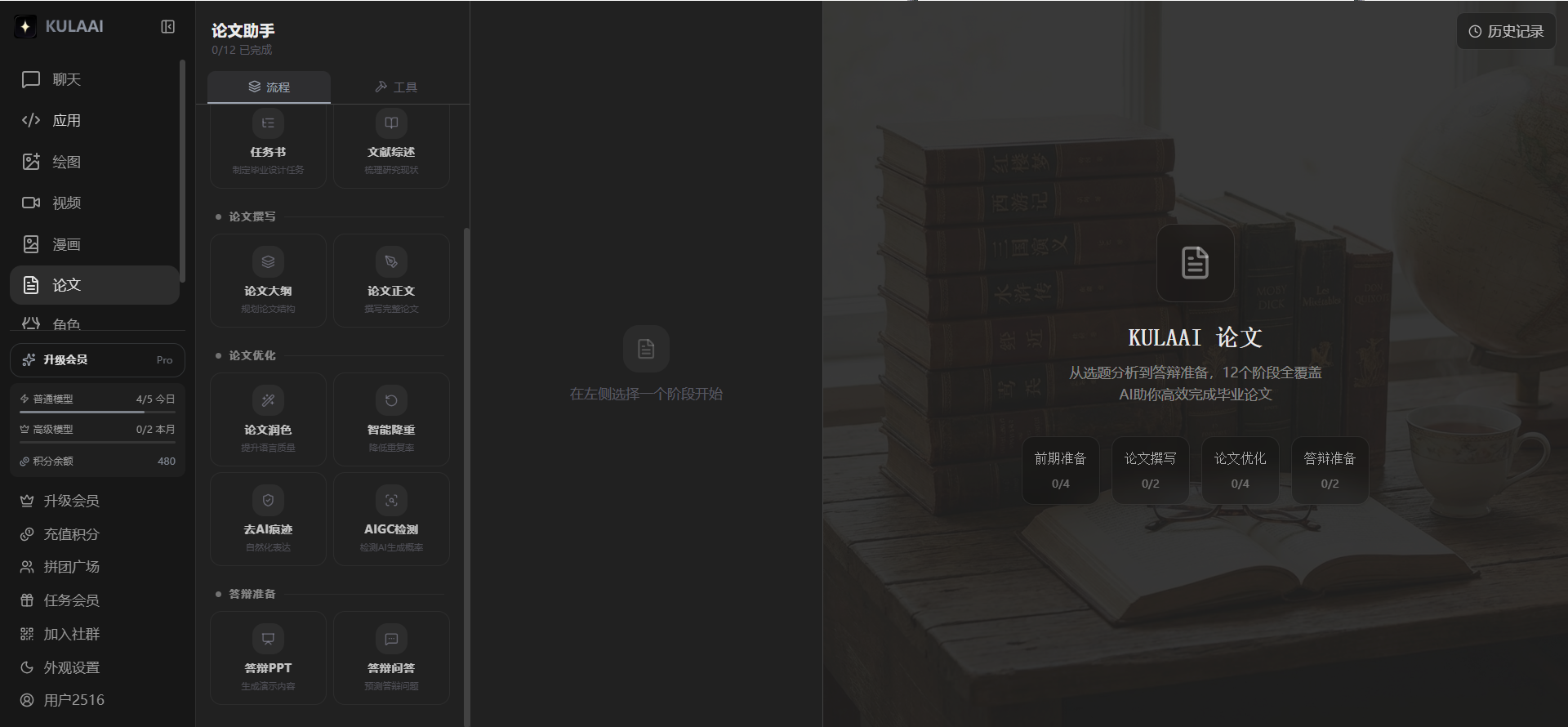
Task: Click the 升级会员 Pro button
Action: coord(97,360)
